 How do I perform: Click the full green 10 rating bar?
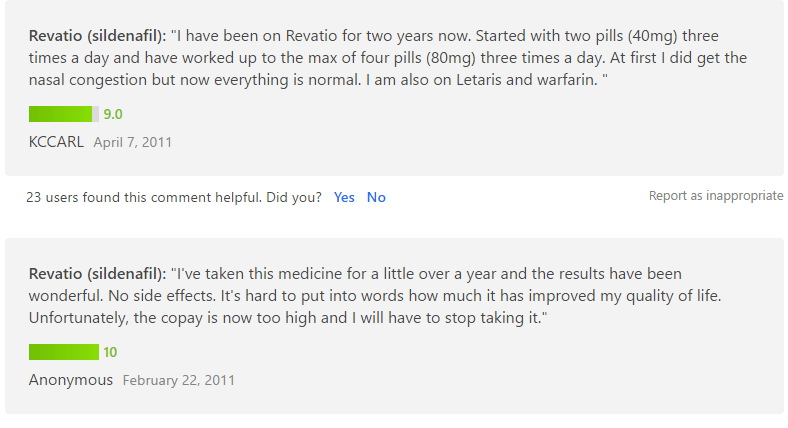point(64,352)
